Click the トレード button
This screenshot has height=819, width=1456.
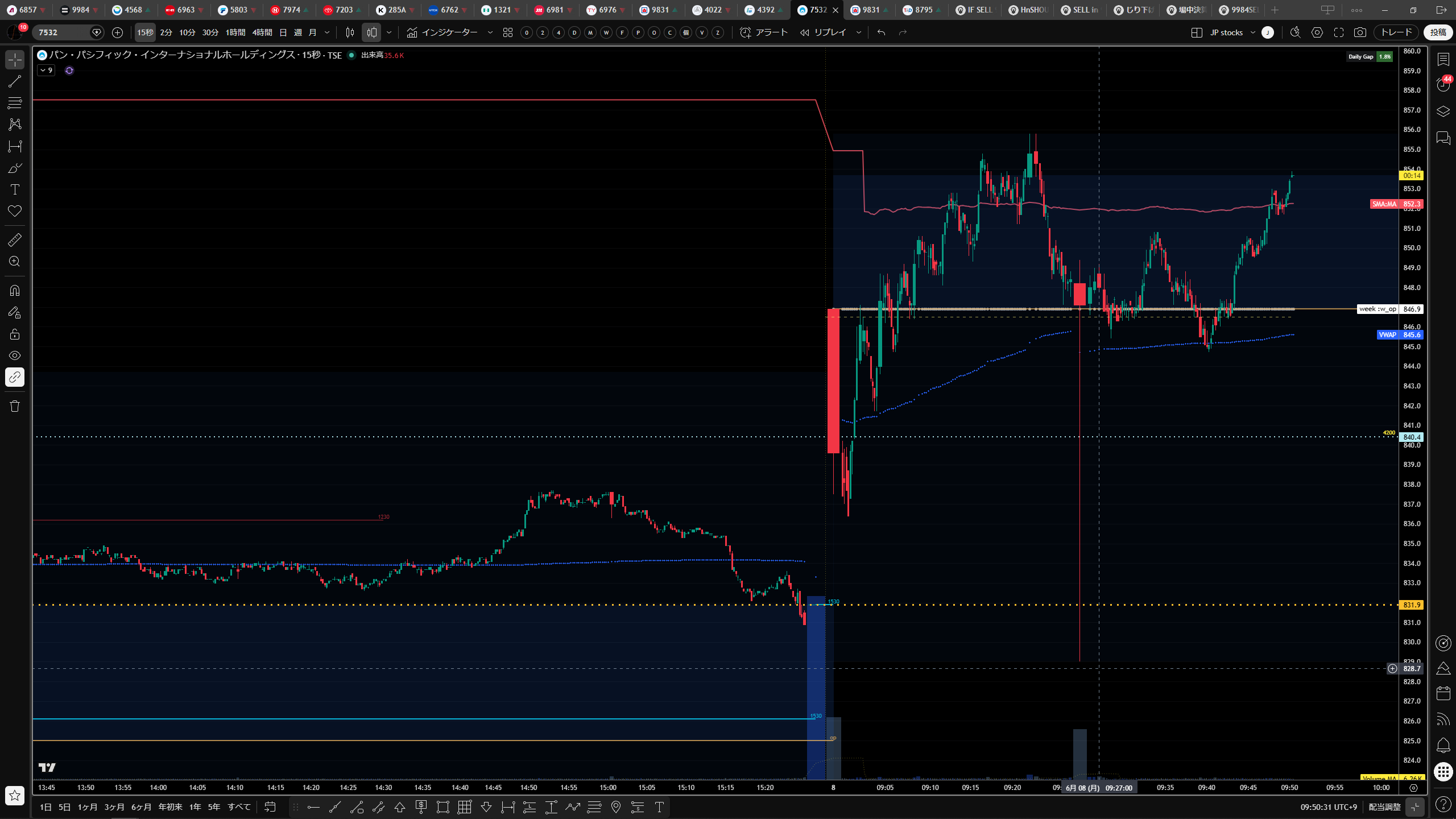pos(1396,32)
